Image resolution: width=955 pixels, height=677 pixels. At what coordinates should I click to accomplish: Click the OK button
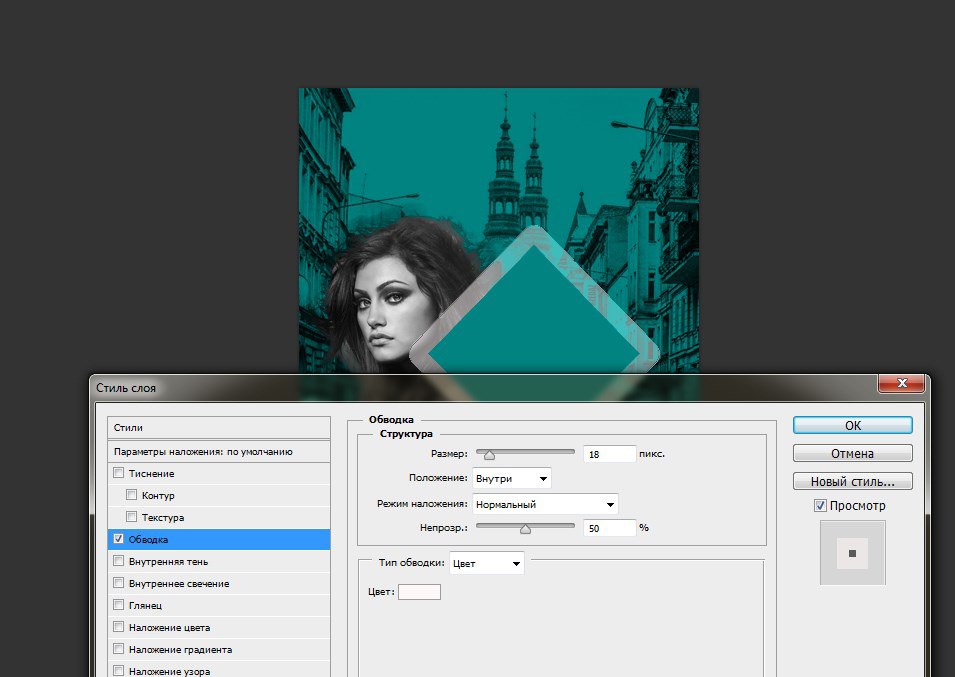pyautogui.click(x=852, y=425)
